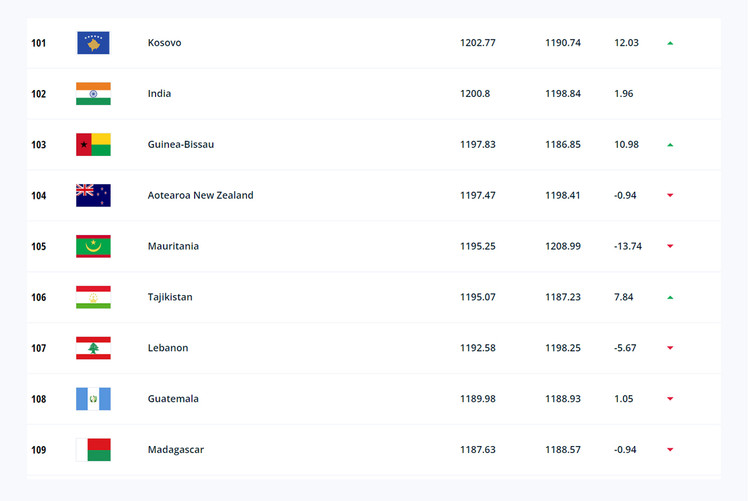
Task: Click the Madagascar flag icon
Action: click(93, 450)
